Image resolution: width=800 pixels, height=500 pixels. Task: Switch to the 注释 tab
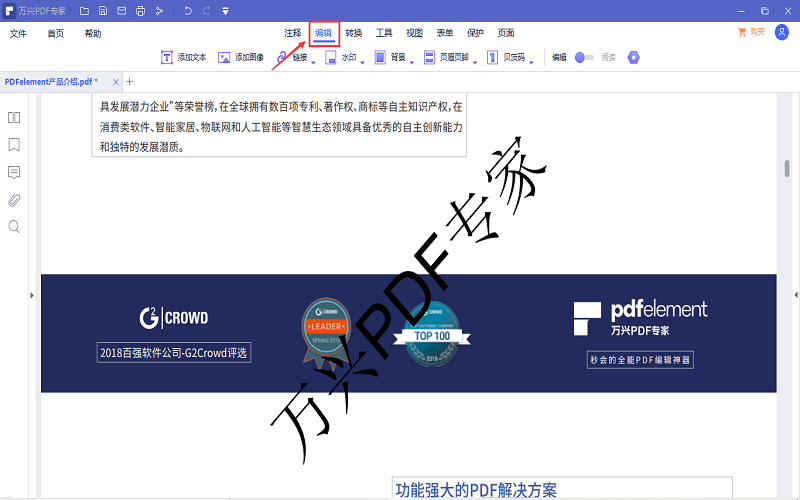pos(293,33)
